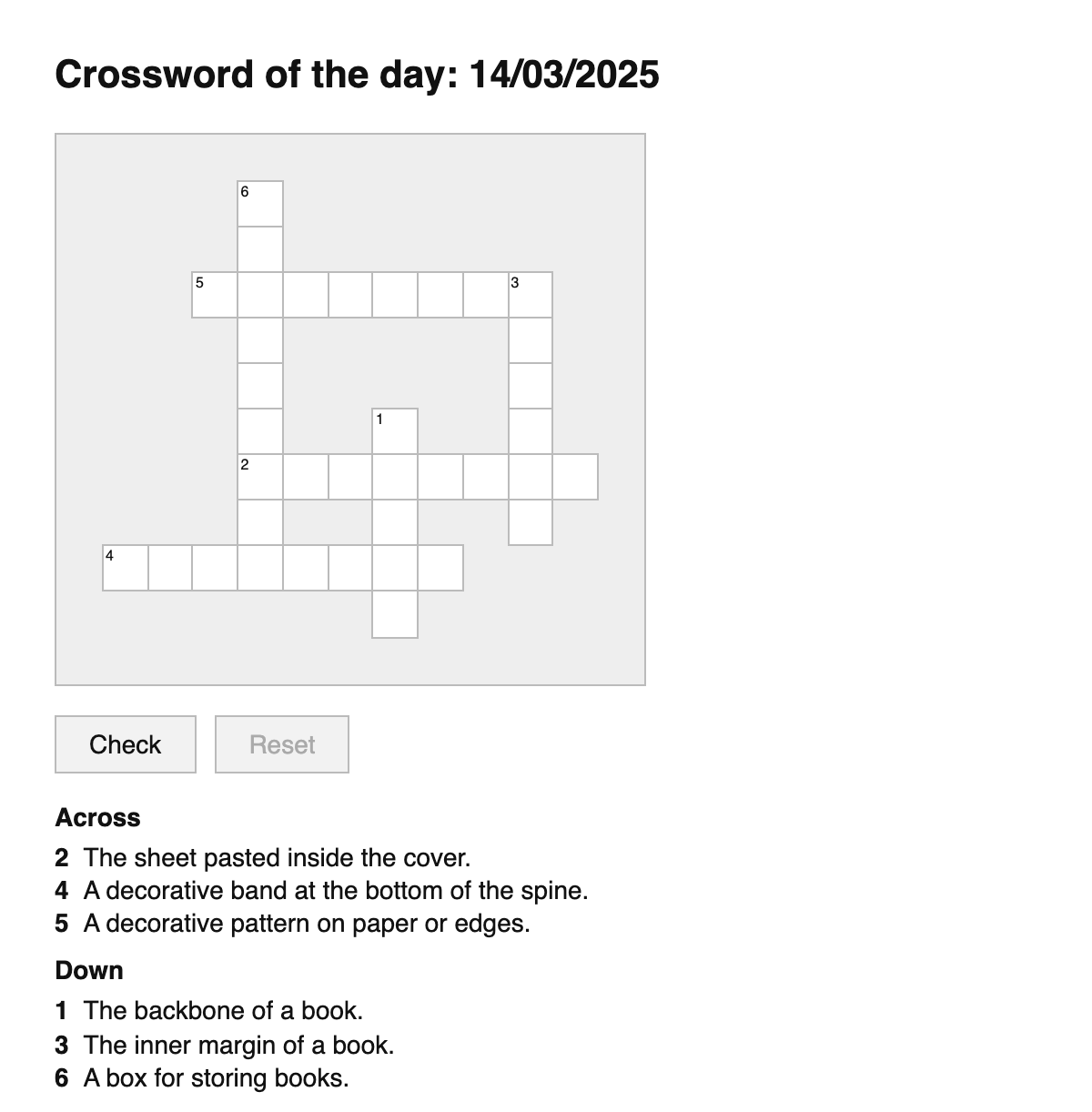Click the clue 'A box for storing books'

pos(216,1077)
